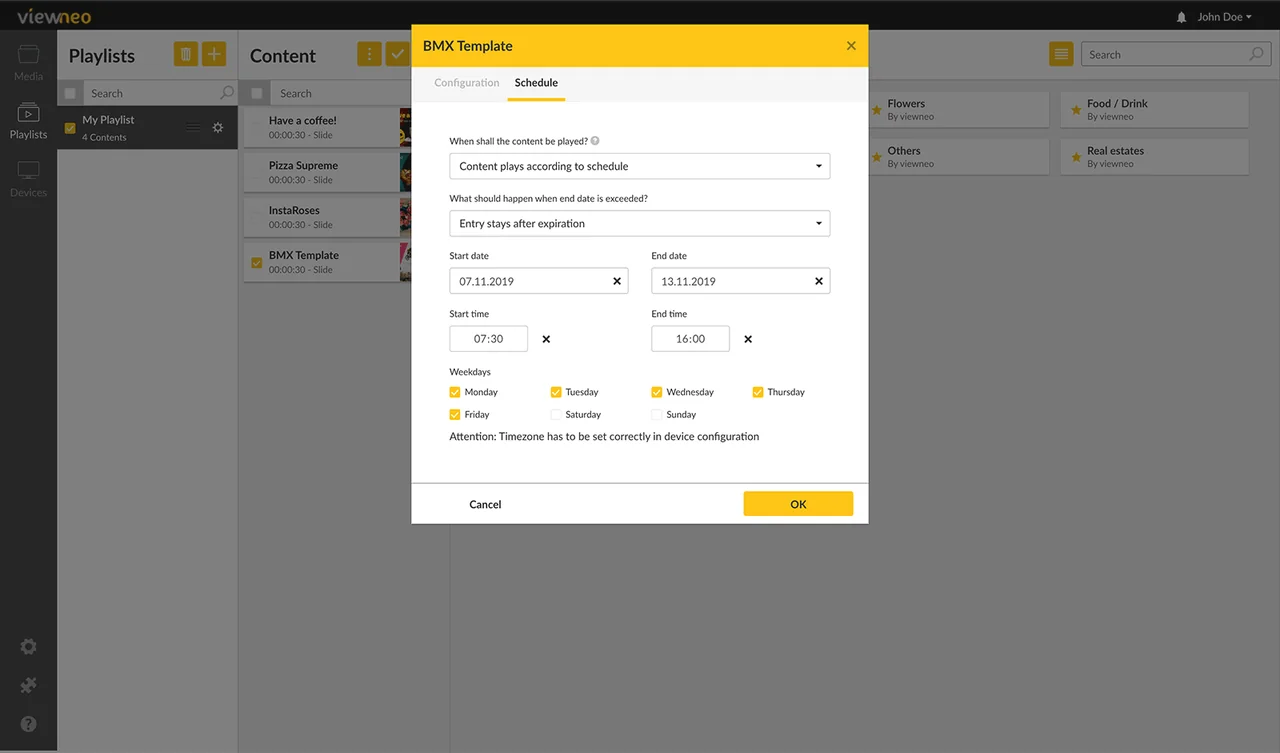Viewport: 1280px width, 753px height.
Task: Open the plugins puzzle icon
Action: pos(28,686)
